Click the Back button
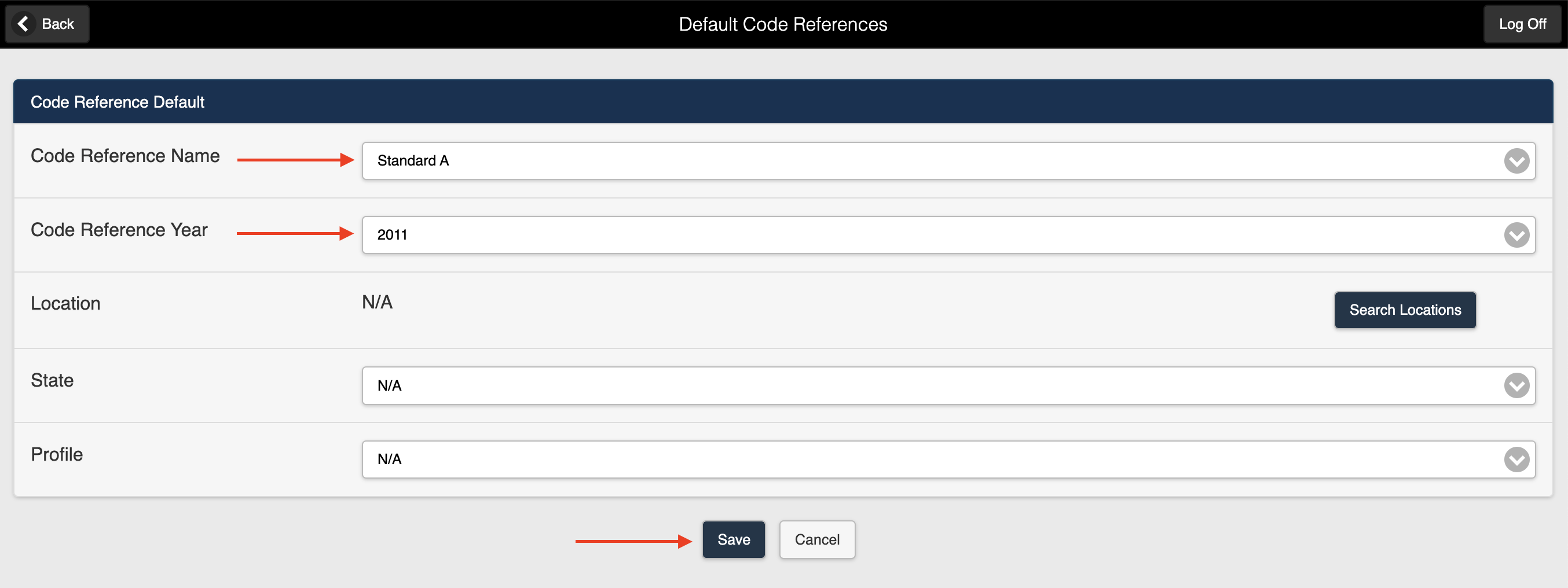Screen dimensions: 1568x588 (47, 24)
